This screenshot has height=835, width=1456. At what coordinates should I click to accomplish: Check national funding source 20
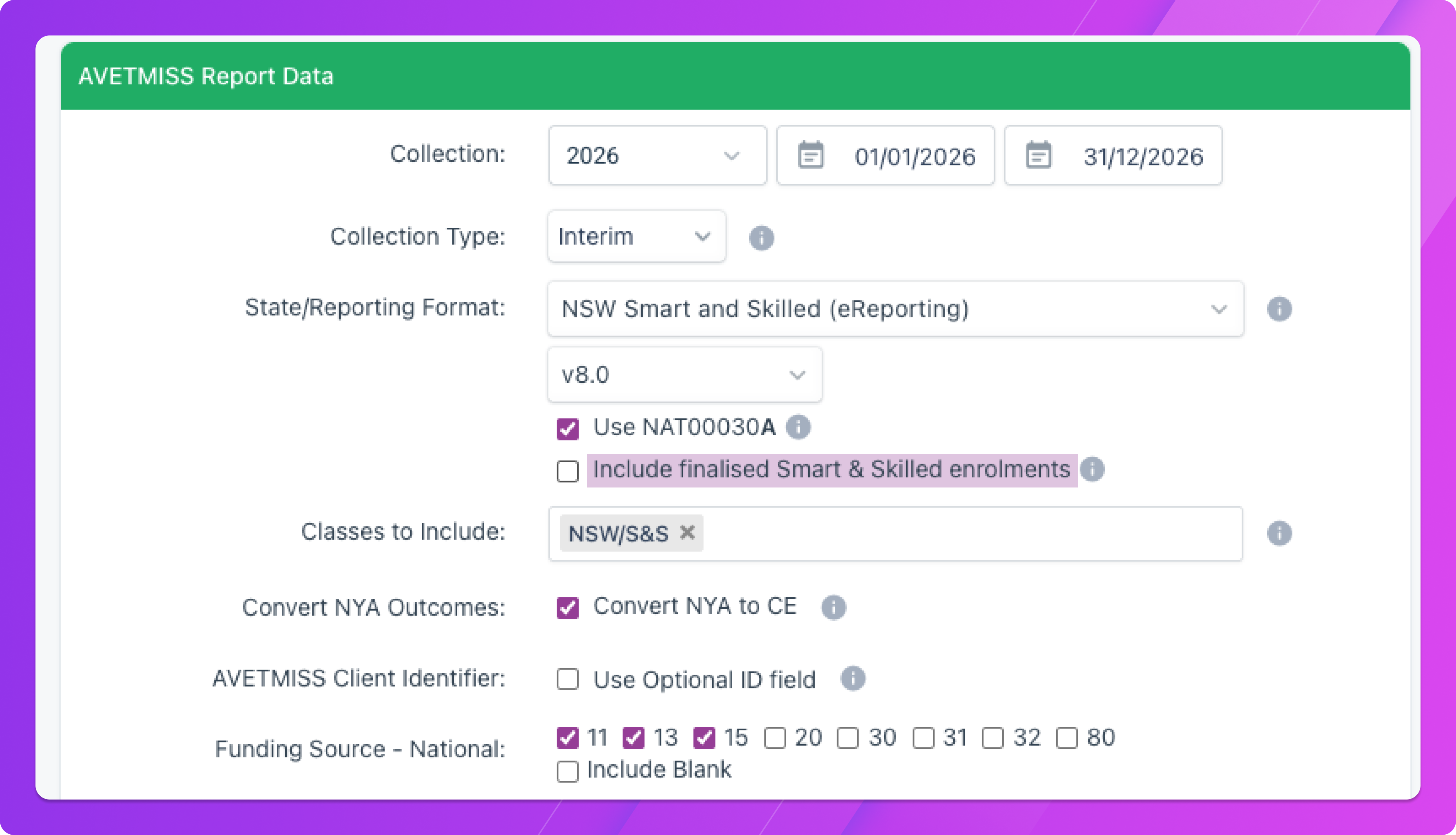coord(775,737)
